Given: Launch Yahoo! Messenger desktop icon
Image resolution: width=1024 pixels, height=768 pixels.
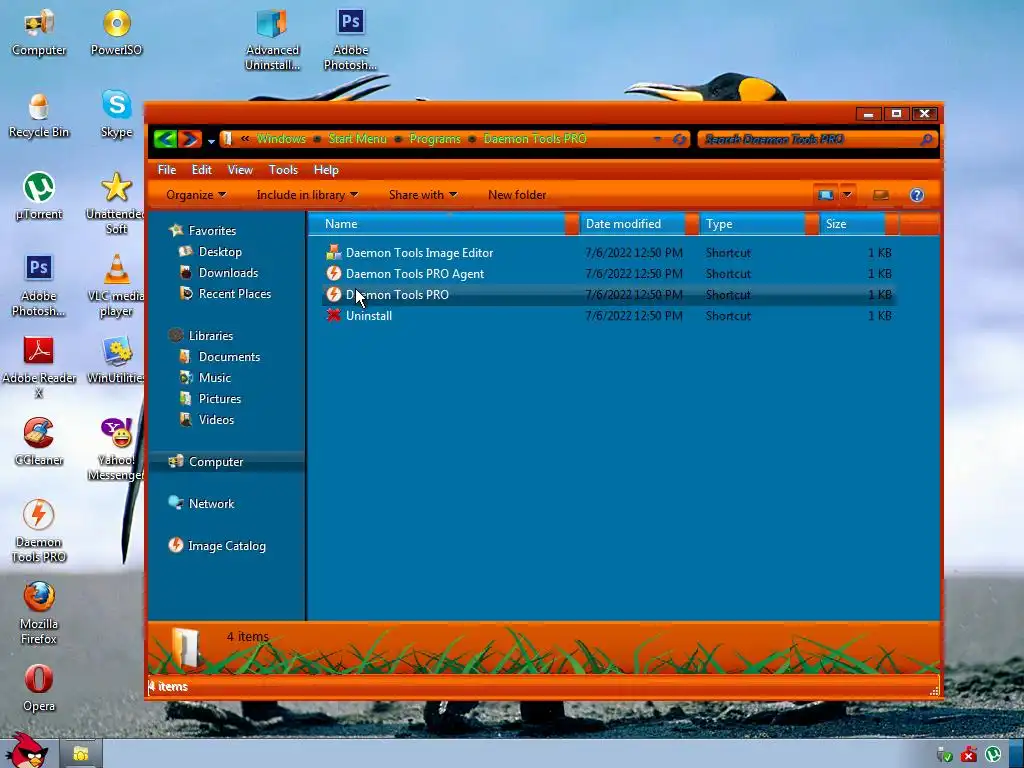Looking at the screenshot, I should tap(116, 449).
